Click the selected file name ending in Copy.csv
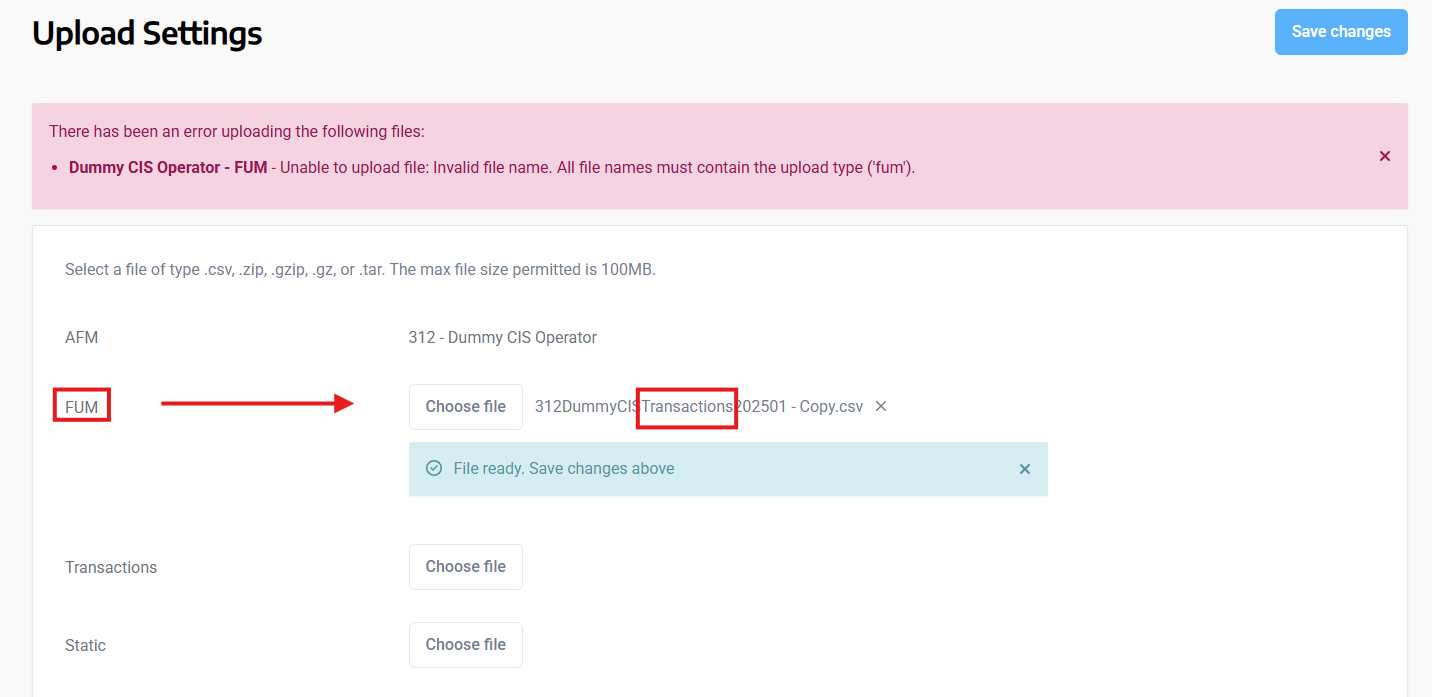This screenshot has width=1432, height=697. coord(698,407)
